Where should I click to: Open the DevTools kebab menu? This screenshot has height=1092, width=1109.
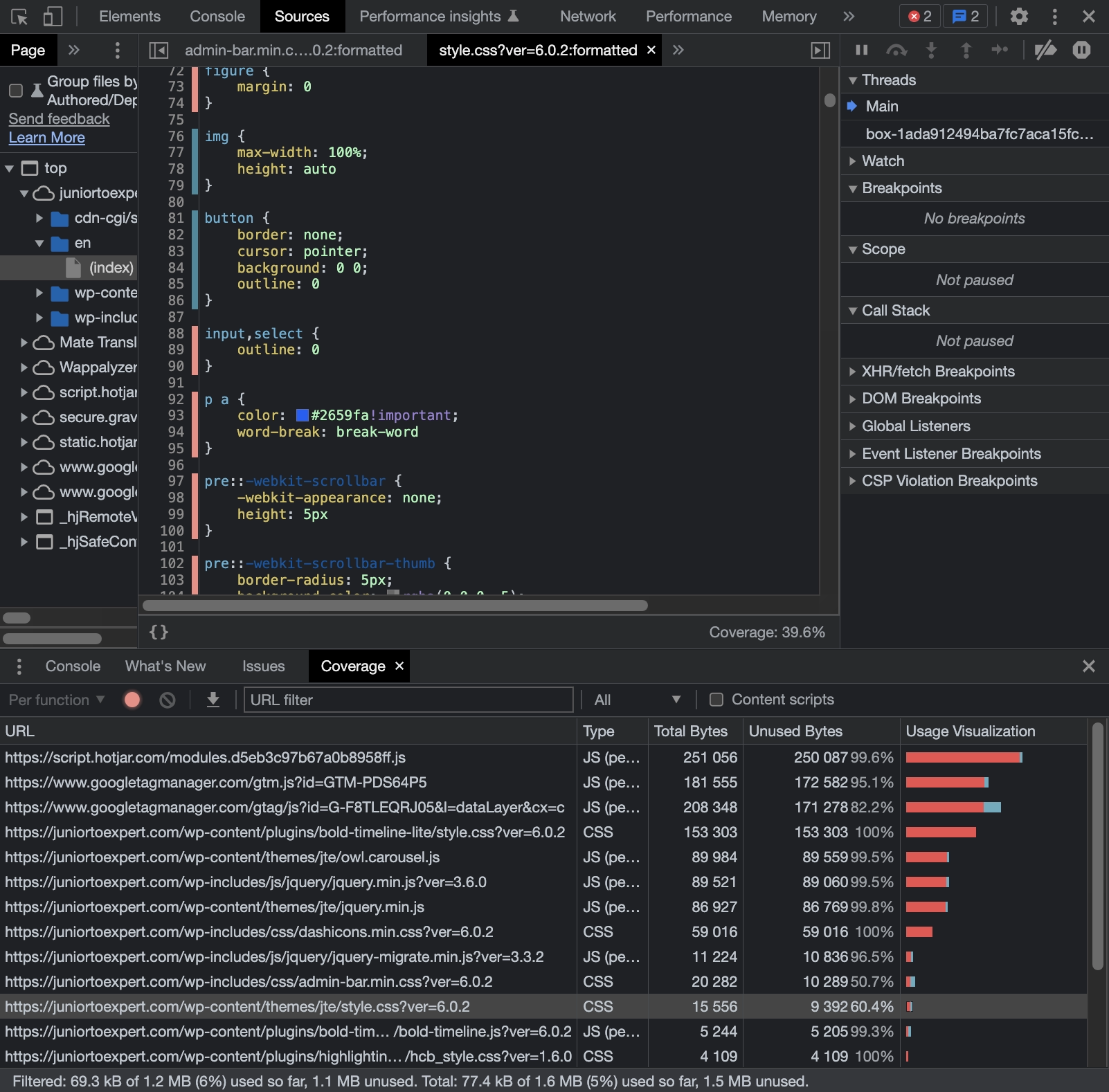click(1054, 16)
